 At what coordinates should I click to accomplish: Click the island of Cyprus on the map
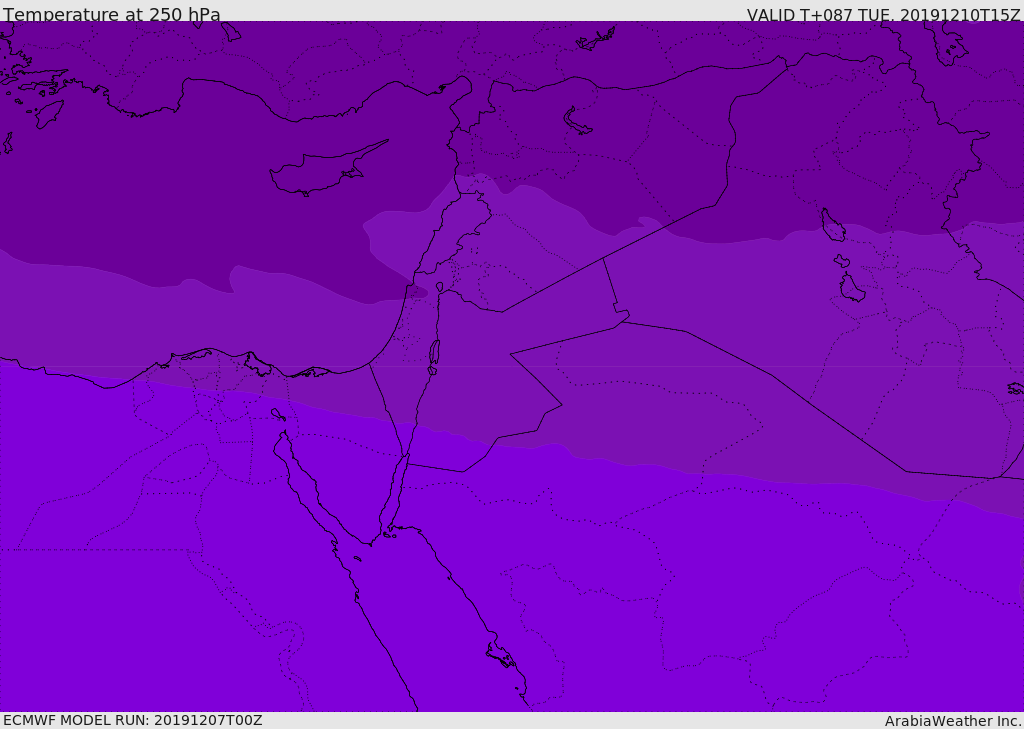[x=327, y=170]
